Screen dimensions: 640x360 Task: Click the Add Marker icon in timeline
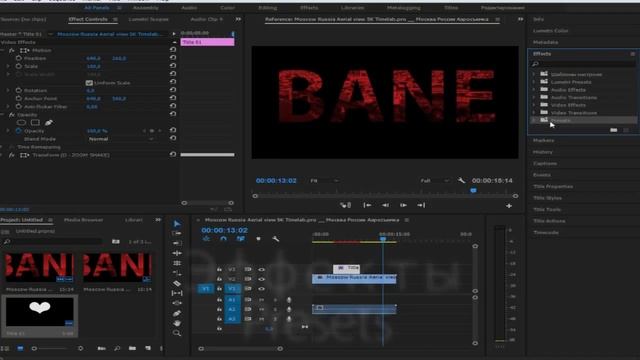point(258,239)
